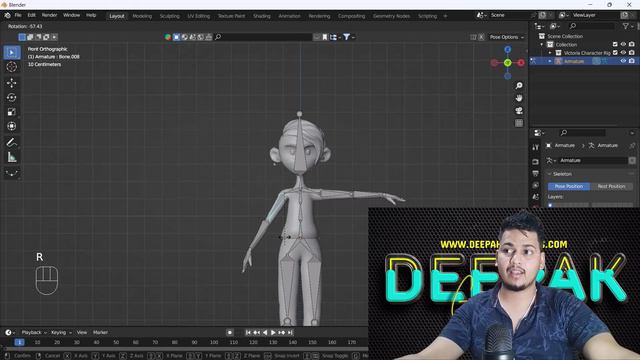Select the Transform tool
640x360 pixels.
[12, 126]
